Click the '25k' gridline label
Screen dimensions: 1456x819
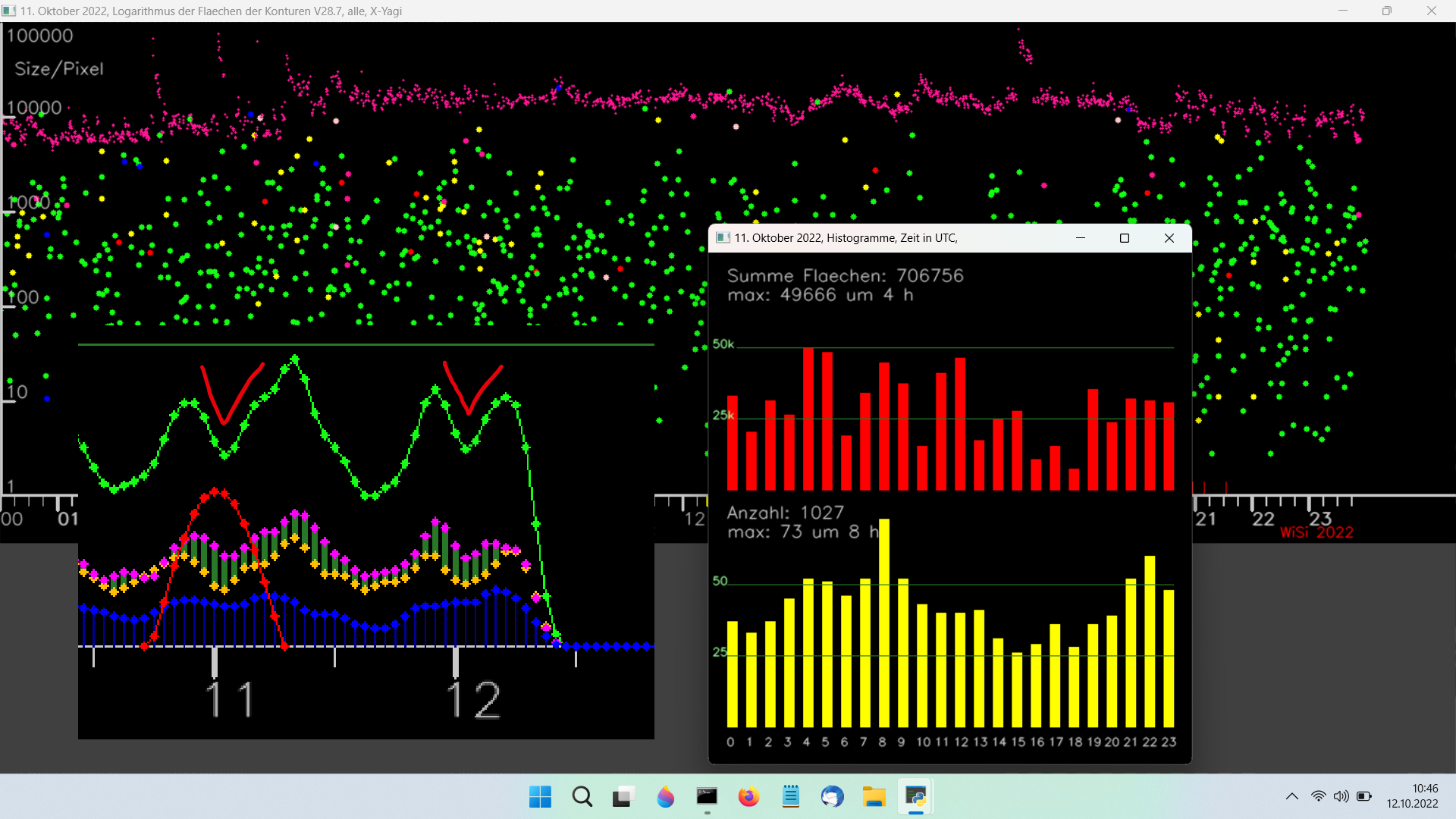[723, 415]
